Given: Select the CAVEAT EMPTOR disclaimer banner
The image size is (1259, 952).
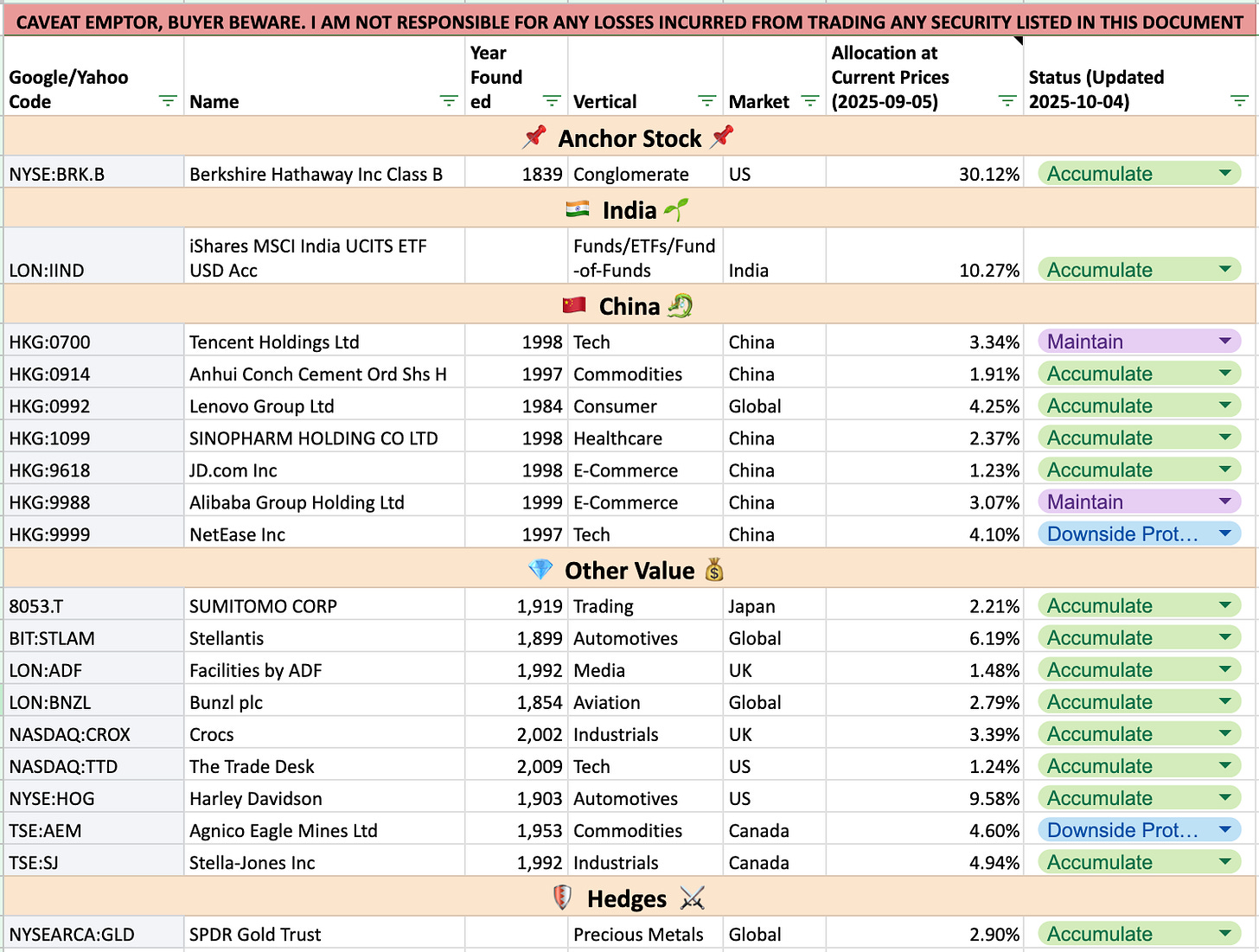Looking at the screenshot, I should (629, 21).
